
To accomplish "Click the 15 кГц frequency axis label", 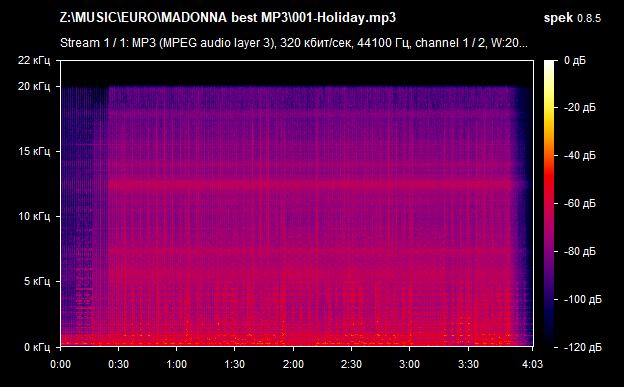I will coord(34,151).
